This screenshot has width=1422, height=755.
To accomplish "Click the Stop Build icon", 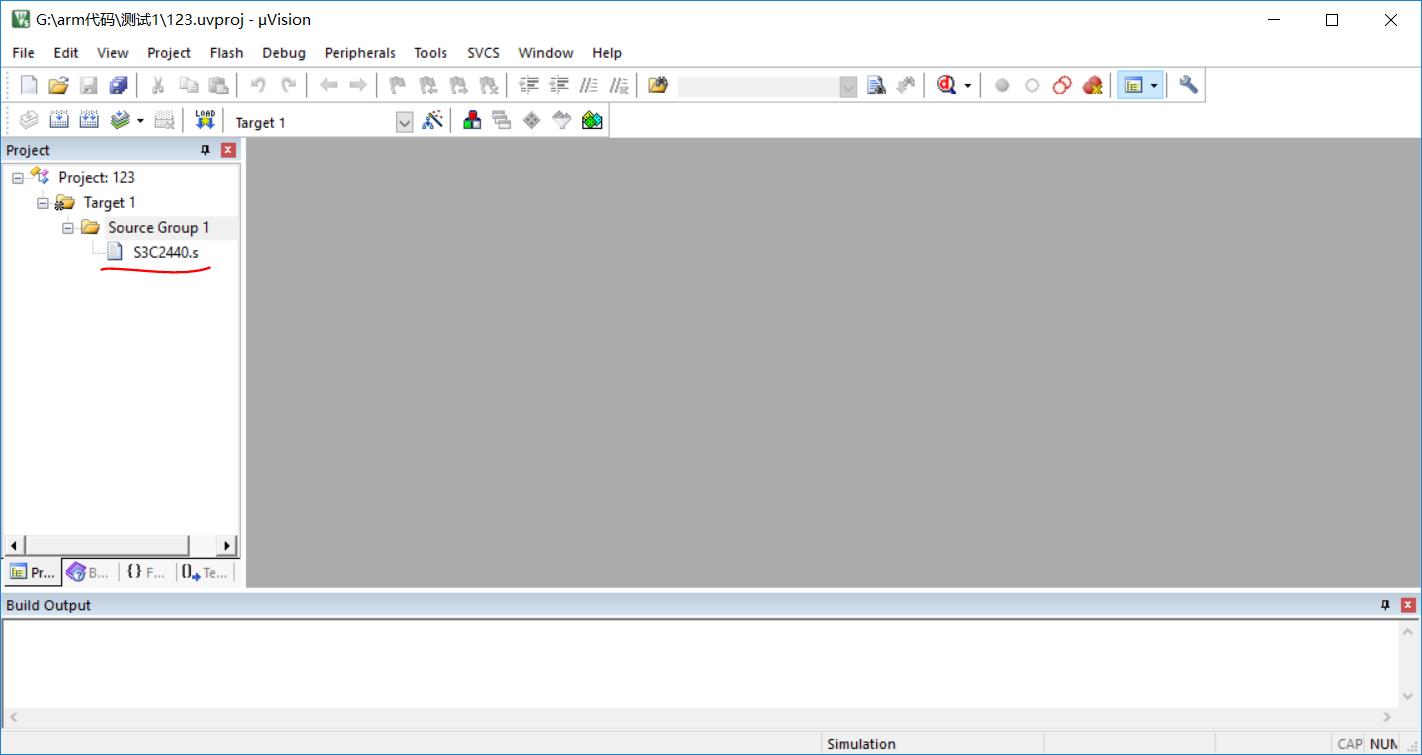I will pyautogui.click(x=165, y=121).
